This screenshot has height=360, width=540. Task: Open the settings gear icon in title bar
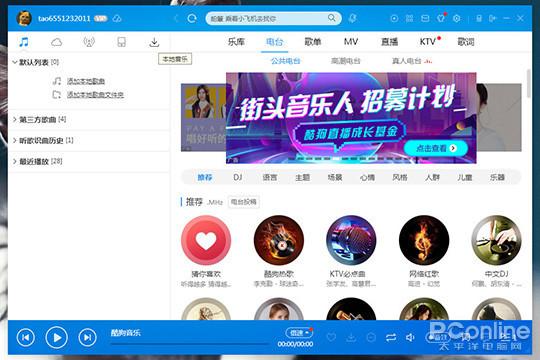457,18
